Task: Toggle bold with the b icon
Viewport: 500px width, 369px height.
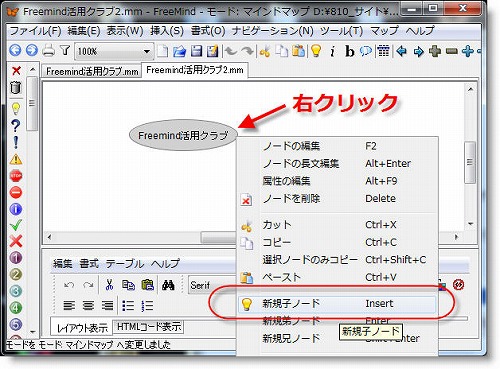Action: tap(349, 52)
